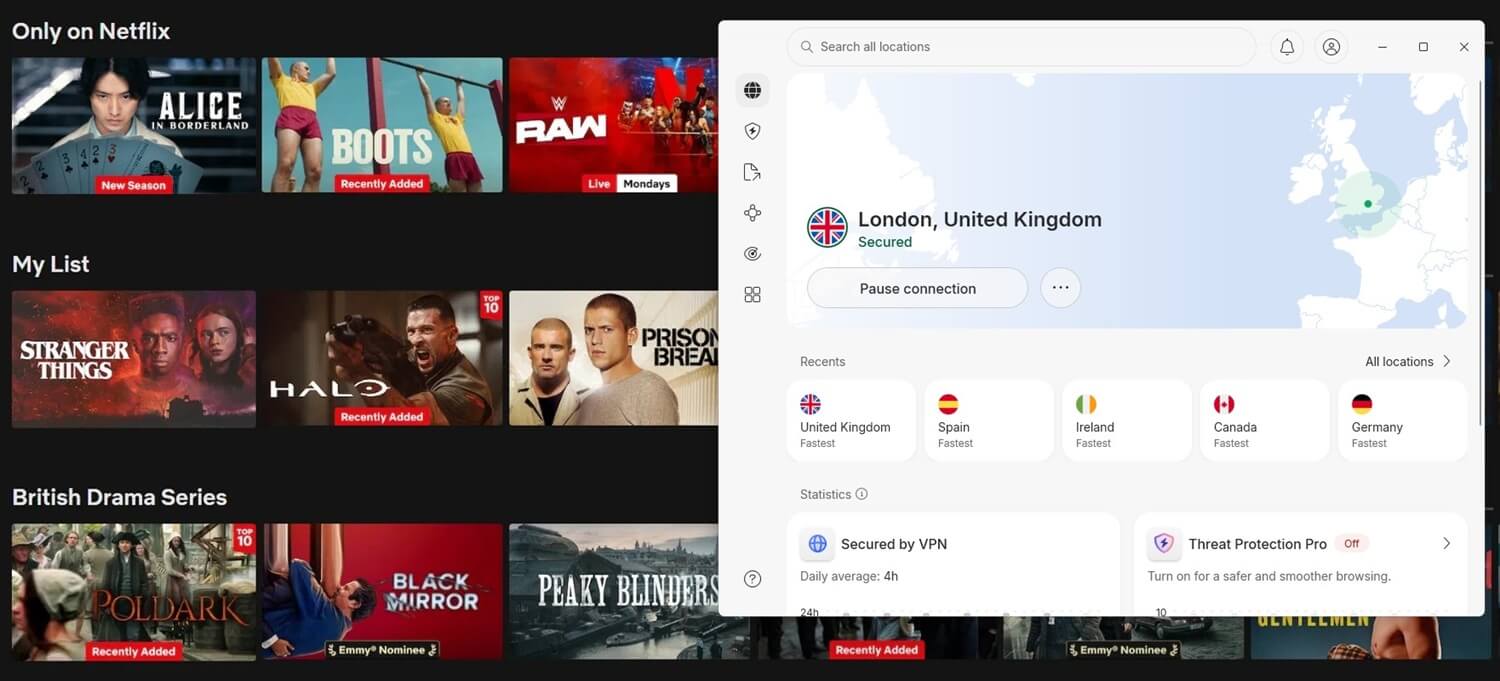Click the Recents section label
The image size is (1500, 681).
(822, 361)
